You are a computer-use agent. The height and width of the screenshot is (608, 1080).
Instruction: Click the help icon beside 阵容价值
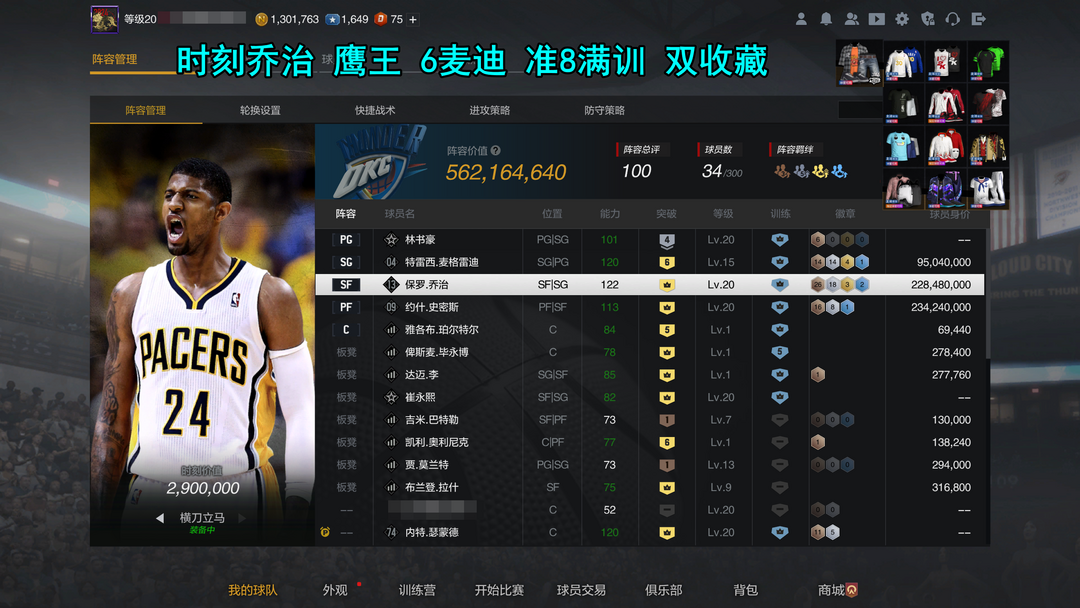(x=496, y=151)
